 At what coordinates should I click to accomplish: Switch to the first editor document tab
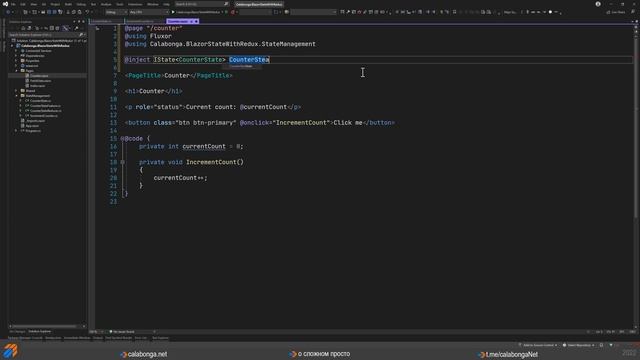click(107, 21)
